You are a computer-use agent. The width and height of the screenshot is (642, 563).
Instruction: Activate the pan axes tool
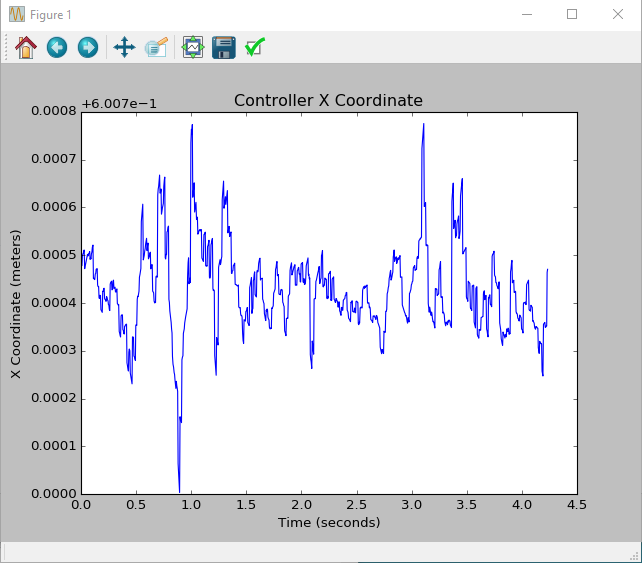coord(124,47)
